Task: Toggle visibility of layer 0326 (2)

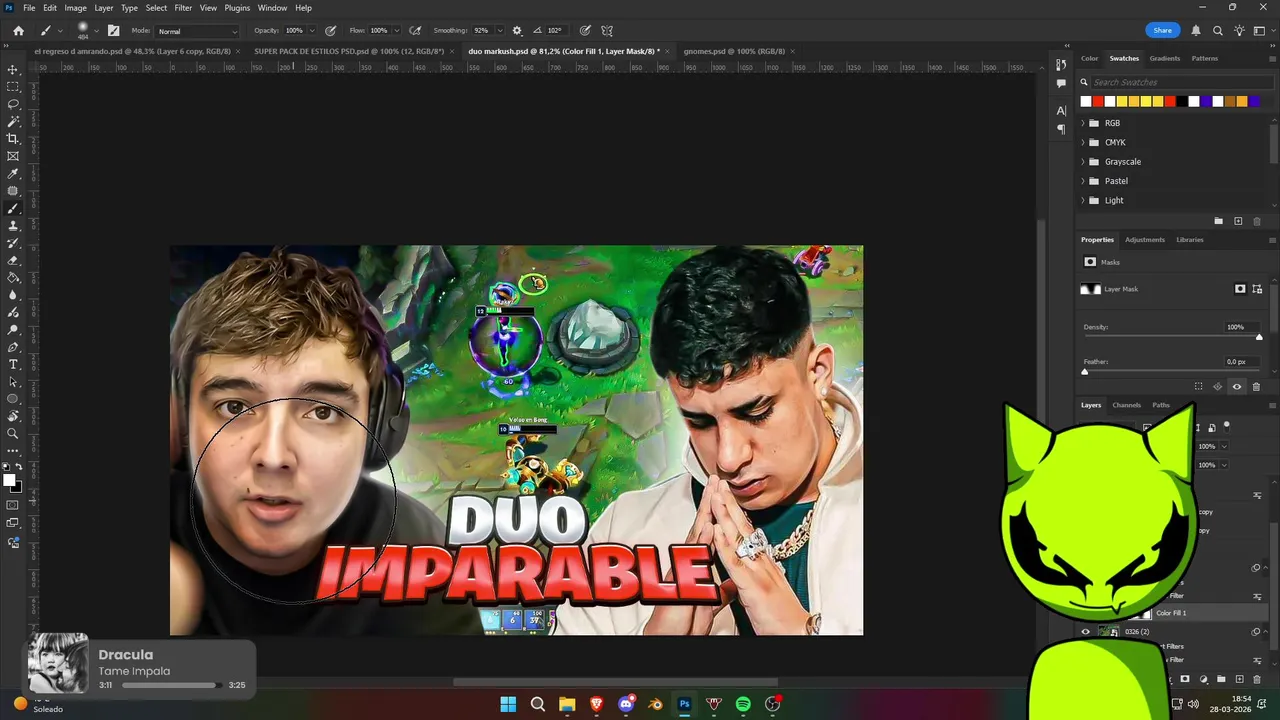Action: click(1086, 632)
